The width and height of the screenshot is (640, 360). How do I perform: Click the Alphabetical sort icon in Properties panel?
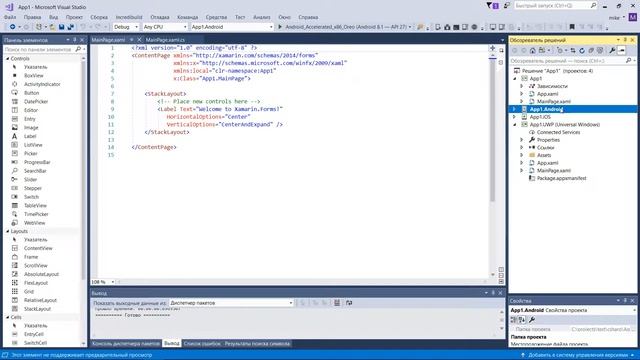click(522, 320)
